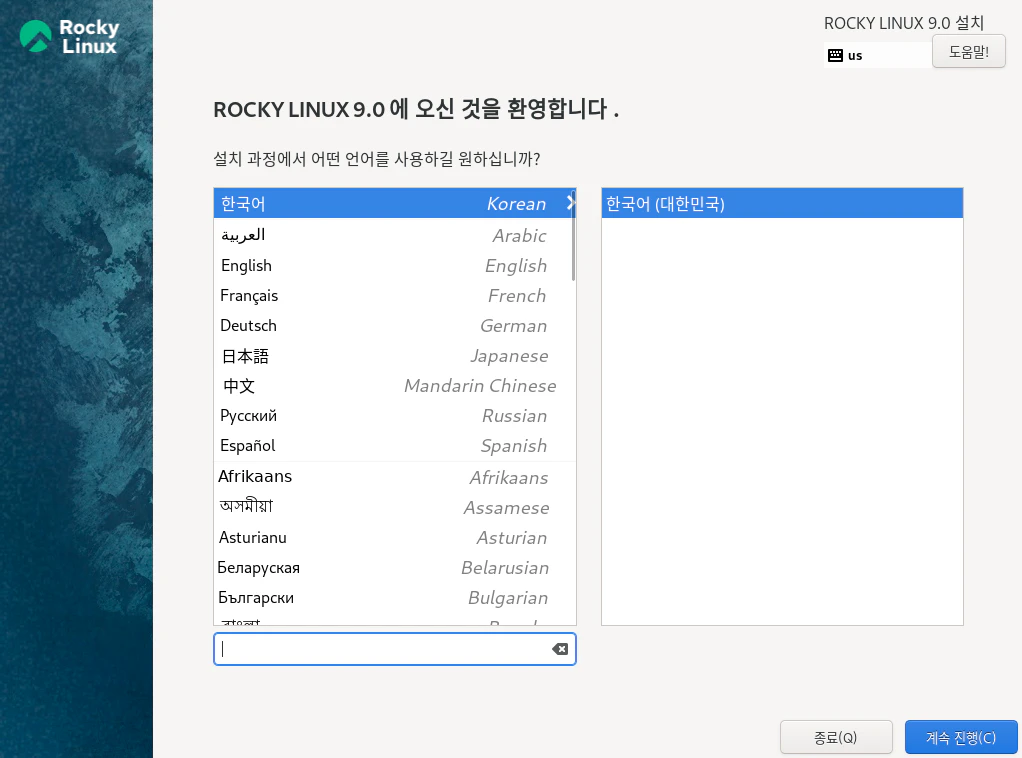The width and height of the screenshot is (1022, 758).
Task: Click the clear-text icon in search field
Action: (559, 649)
